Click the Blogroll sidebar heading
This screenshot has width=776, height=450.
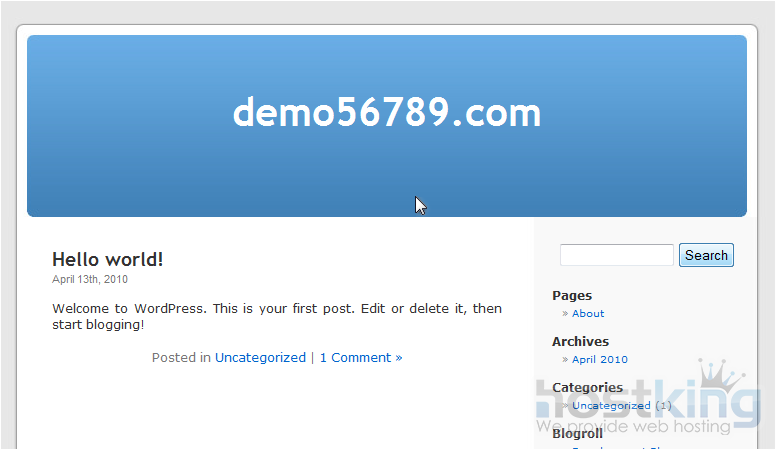pyautogui.click(x=577, y=434)
